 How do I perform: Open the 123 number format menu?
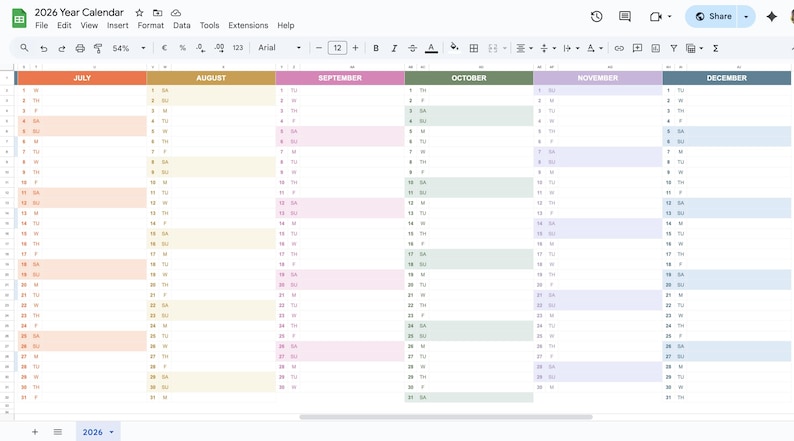point(238,48)
